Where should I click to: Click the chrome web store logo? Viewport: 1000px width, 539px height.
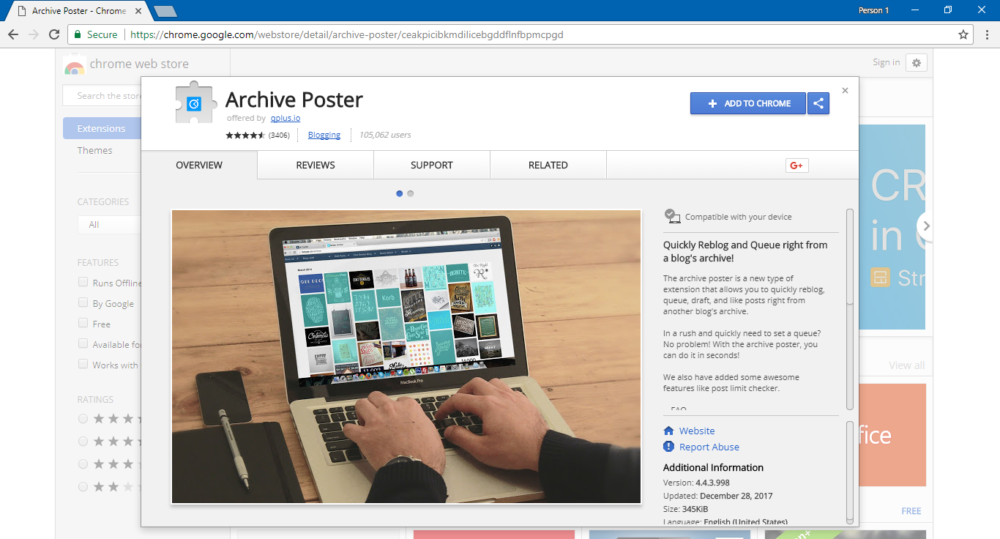tap(74, 64)
